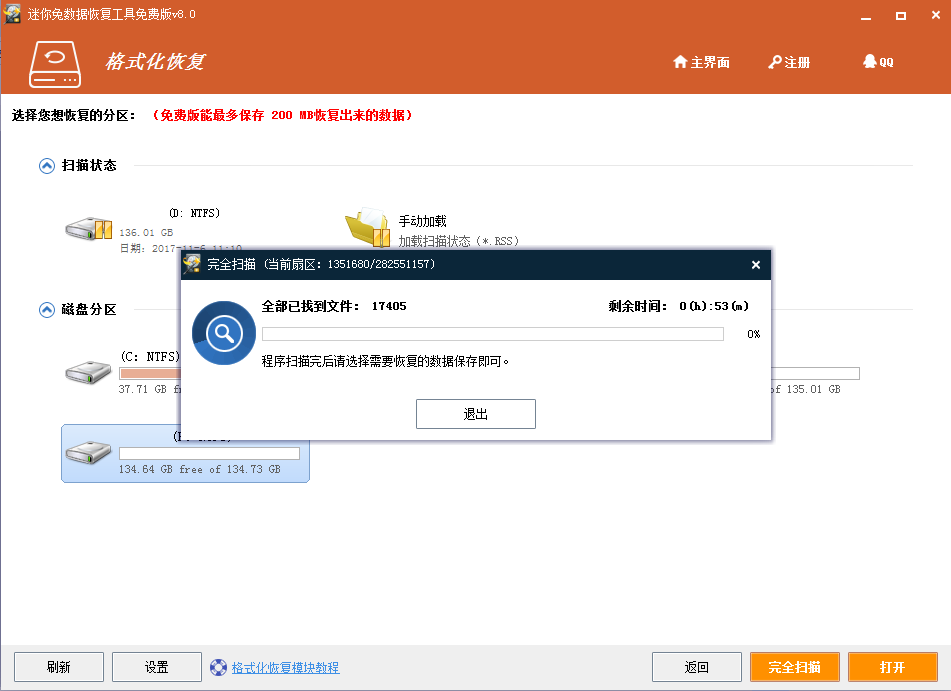The width and height of the screenshot is (951, 691).
Task: Click the 手动加载 folder icon
Action: 368,227
